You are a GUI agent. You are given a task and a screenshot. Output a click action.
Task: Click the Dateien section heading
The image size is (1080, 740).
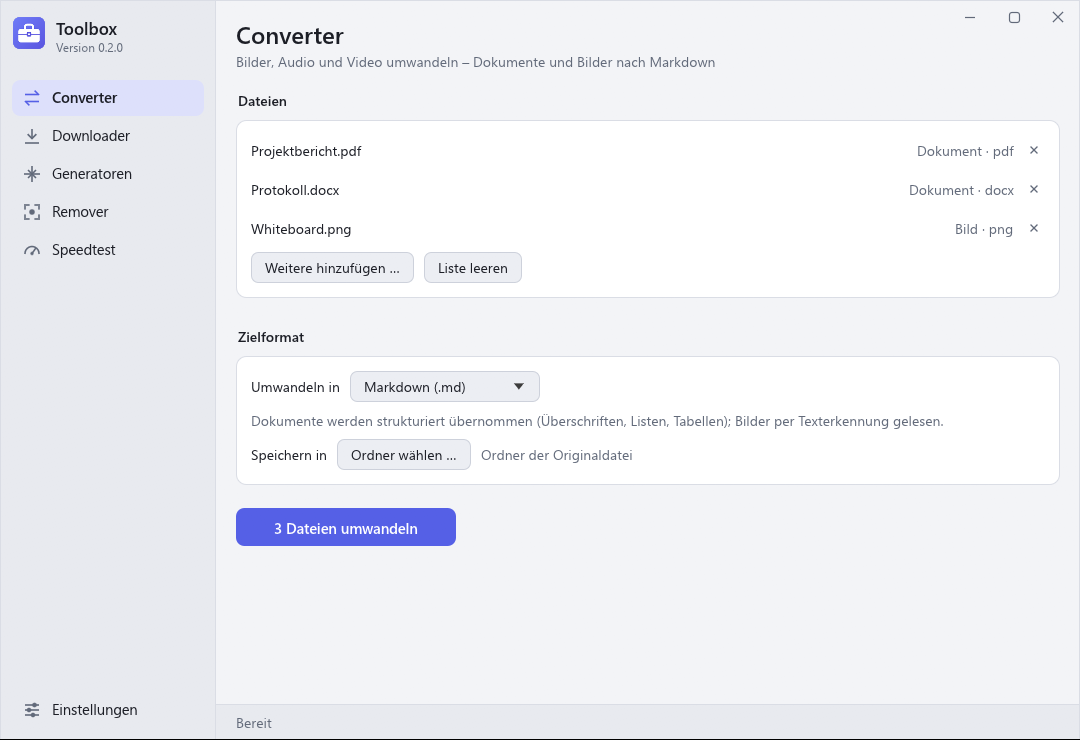point(262,101)
